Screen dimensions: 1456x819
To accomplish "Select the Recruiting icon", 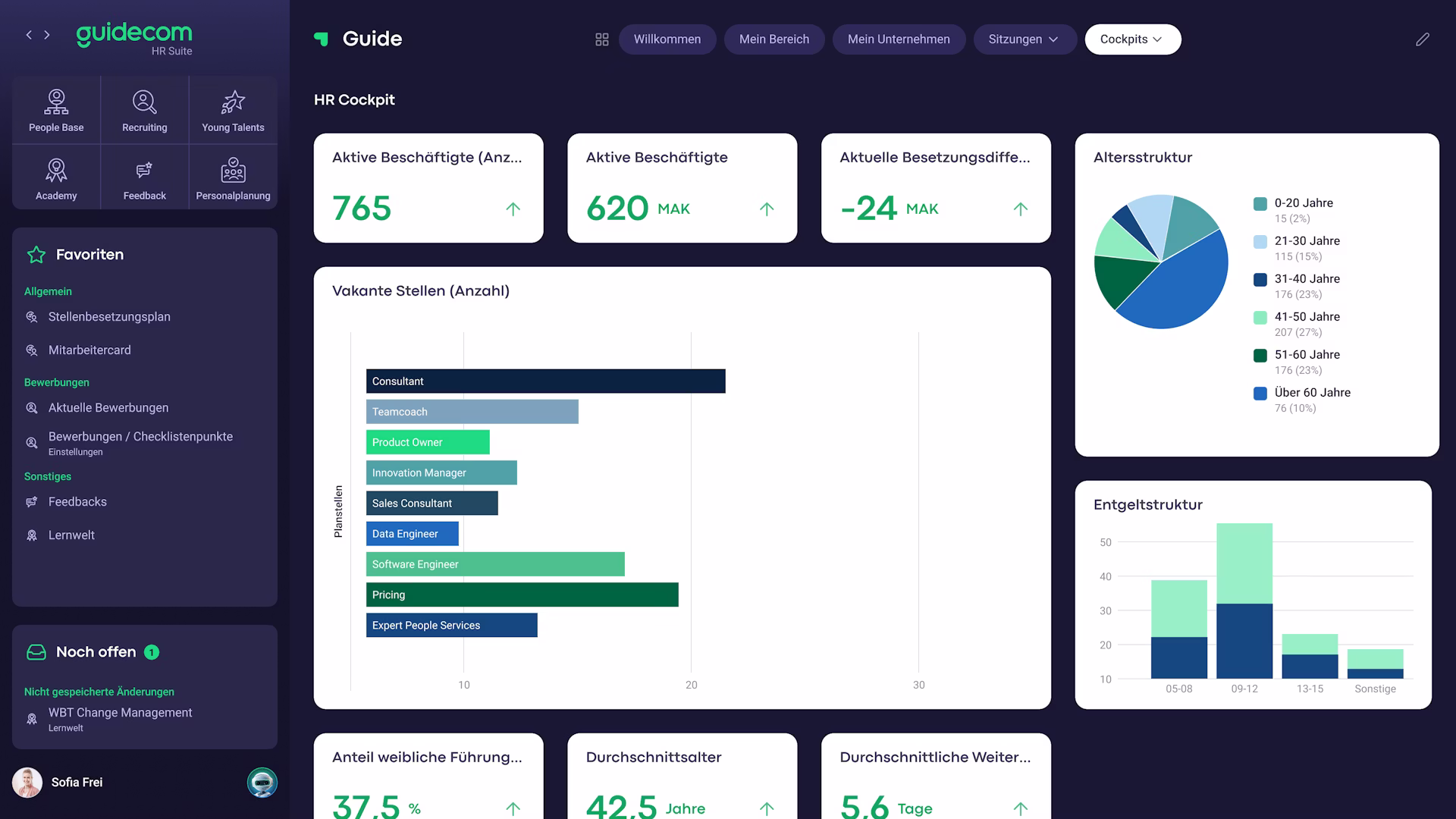I will point(144,108).
